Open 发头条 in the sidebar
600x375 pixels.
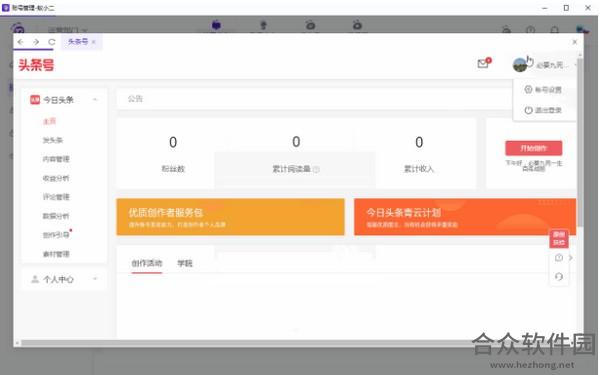[53, 140]
